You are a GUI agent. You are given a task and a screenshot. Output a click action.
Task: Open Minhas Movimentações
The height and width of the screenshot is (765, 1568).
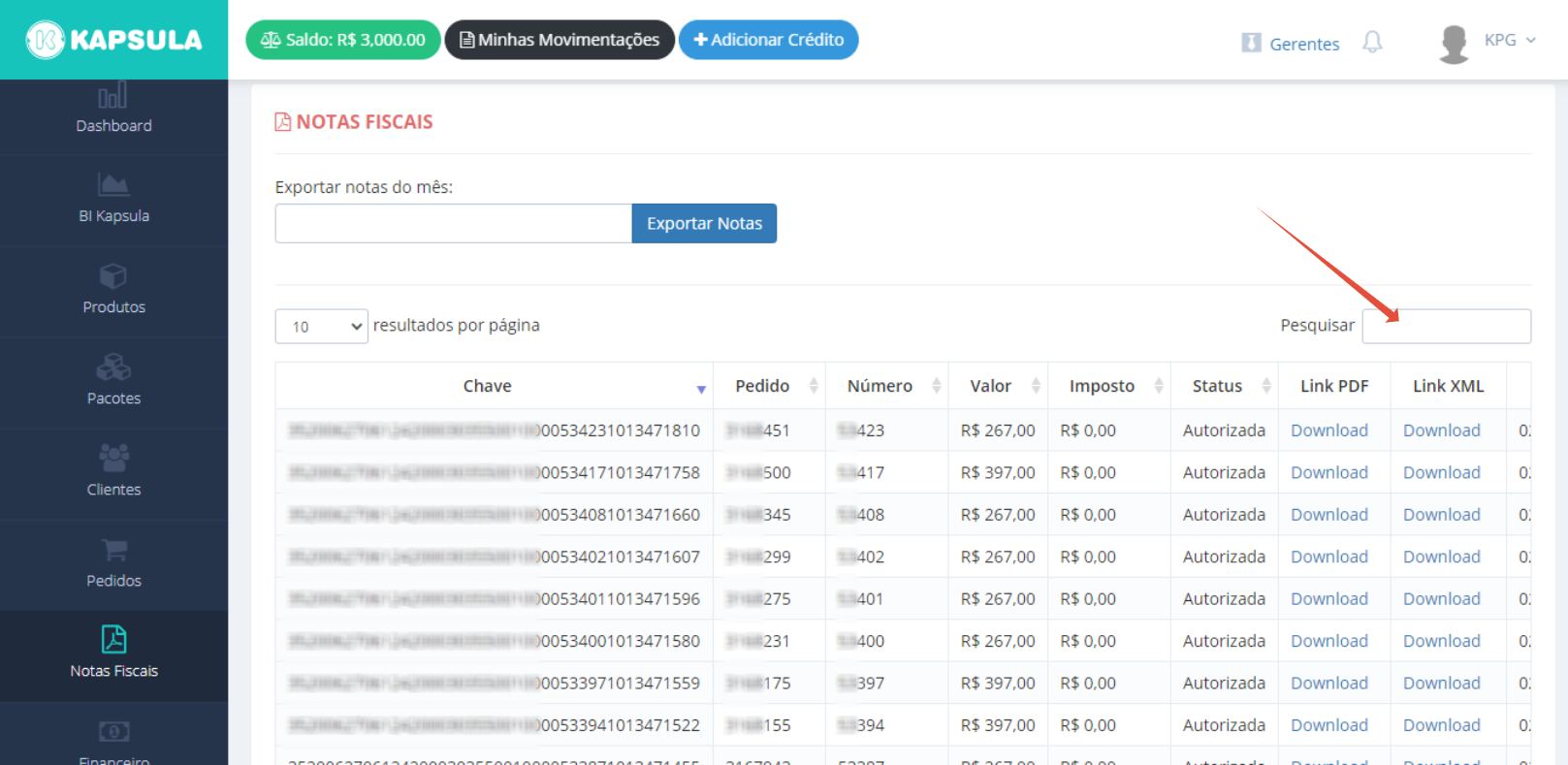(x=560, y=40)
